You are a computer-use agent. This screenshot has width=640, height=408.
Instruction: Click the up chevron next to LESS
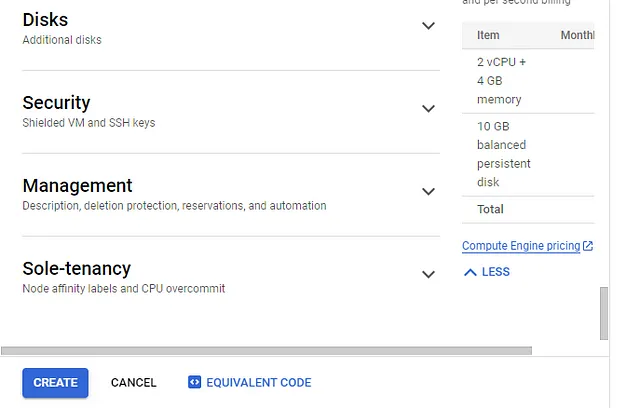coord(470,272)
